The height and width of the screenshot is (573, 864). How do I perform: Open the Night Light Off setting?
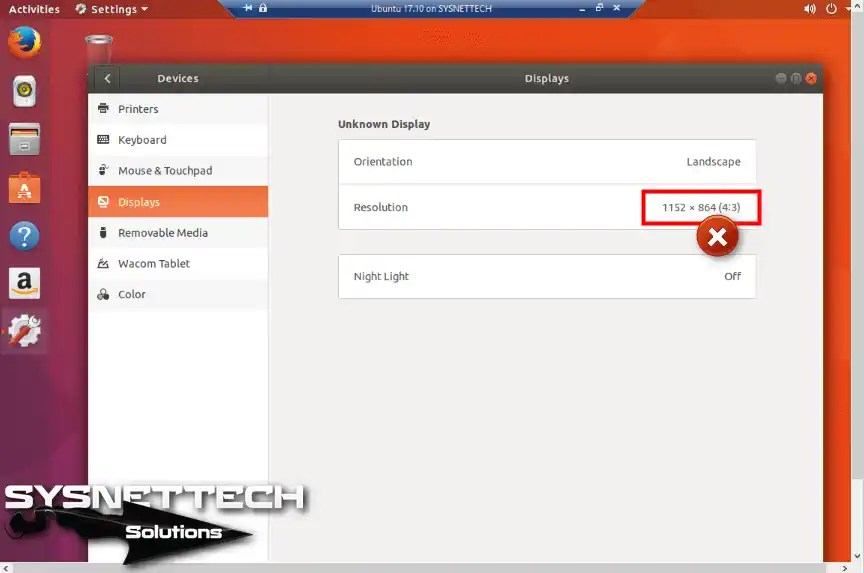(547, 276)
